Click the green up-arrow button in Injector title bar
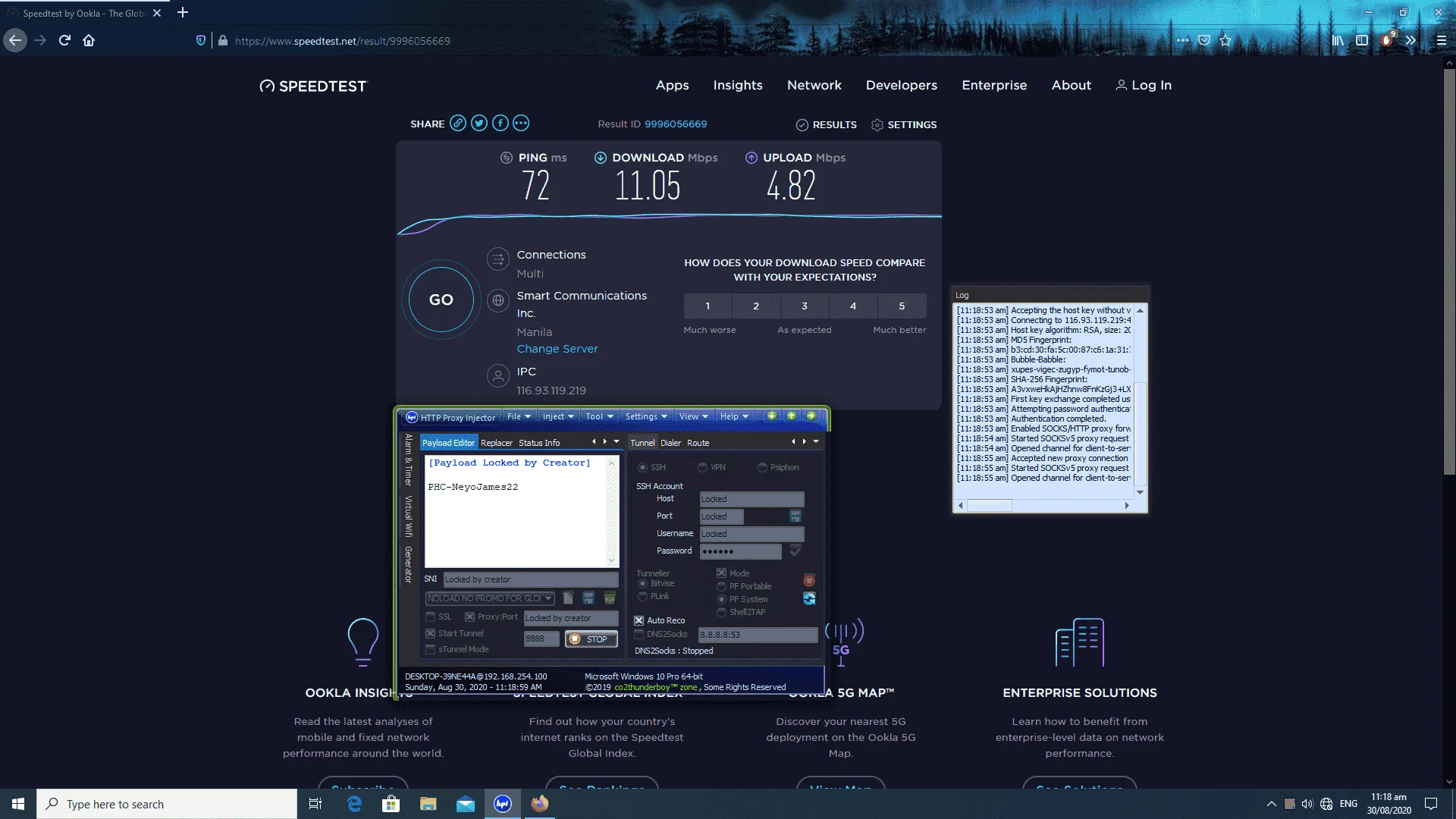This screenshot has height=819, width=1456. [x=792, y=416]
